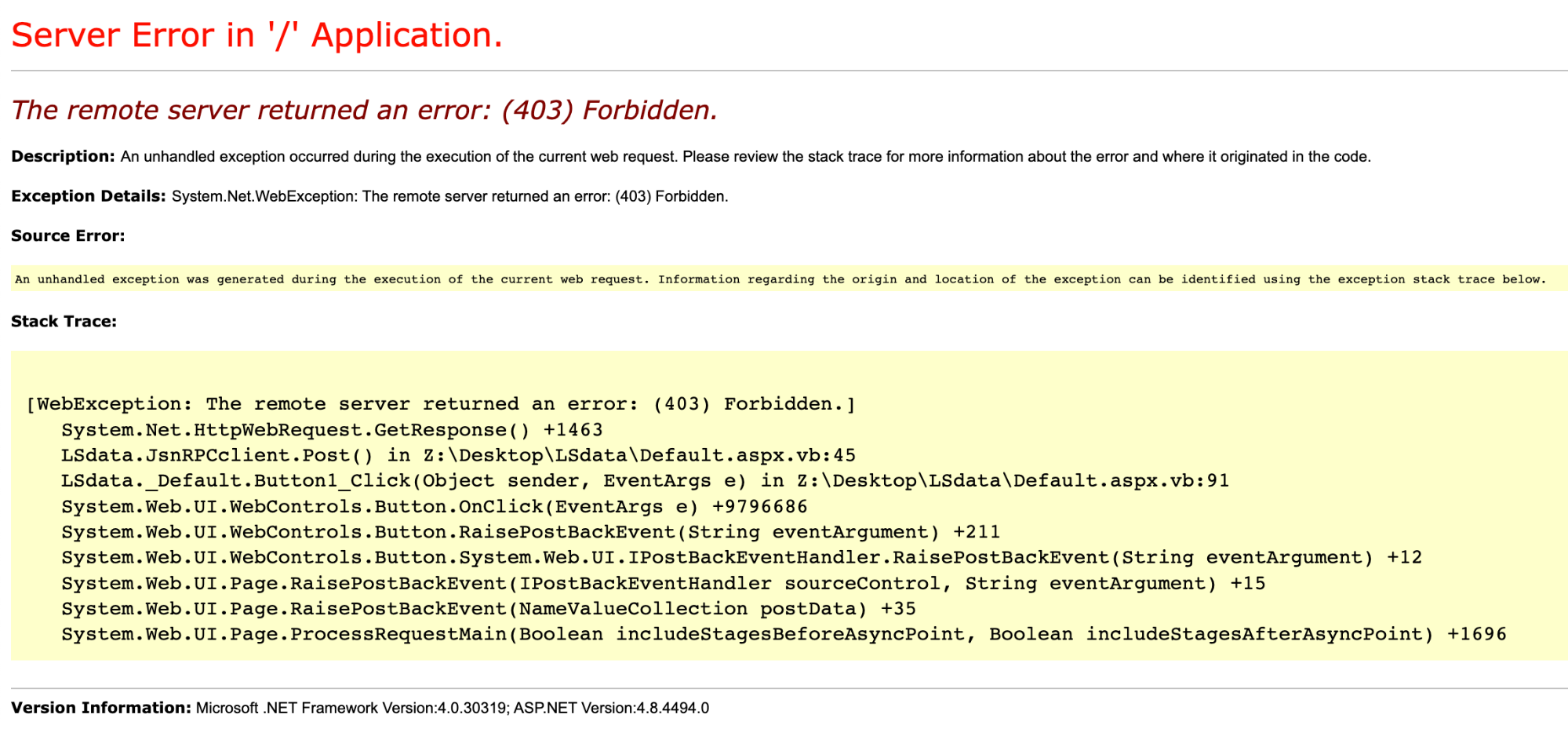Click the "Button.OnClick(EventArgs e) +9796686" line
Screen dimensions: 1568x729
(435, 506)
